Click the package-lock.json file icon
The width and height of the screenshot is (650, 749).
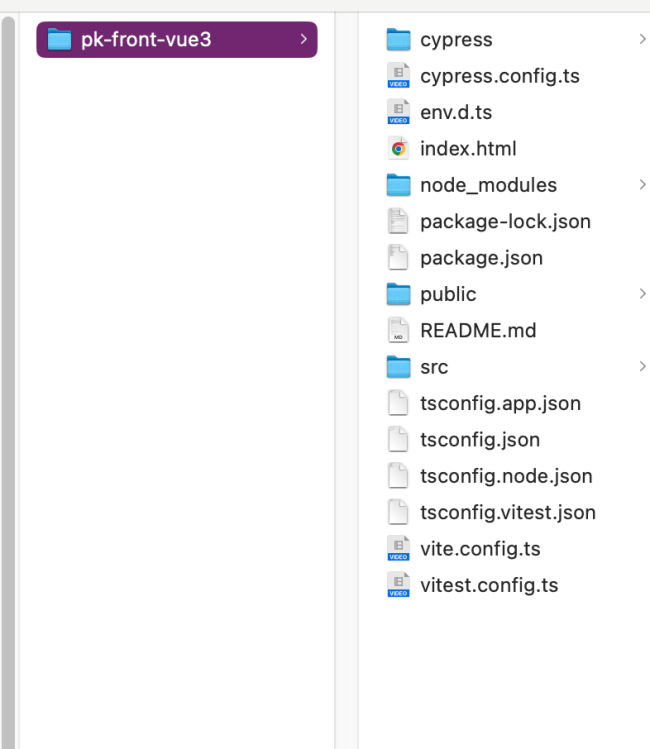(399, 221)
